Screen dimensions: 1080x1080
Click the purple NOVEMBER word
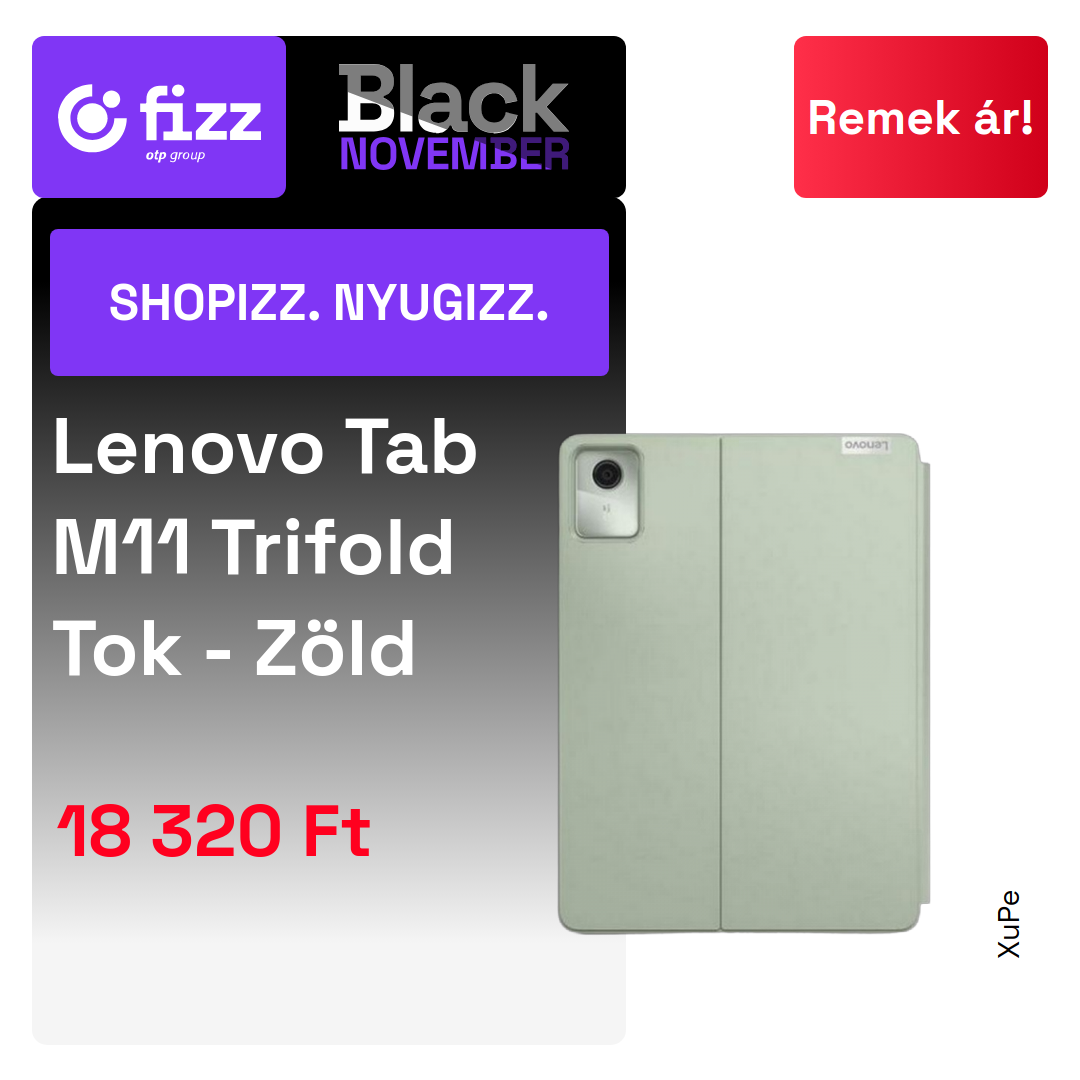pyautogui.click(x=454, y=154)
